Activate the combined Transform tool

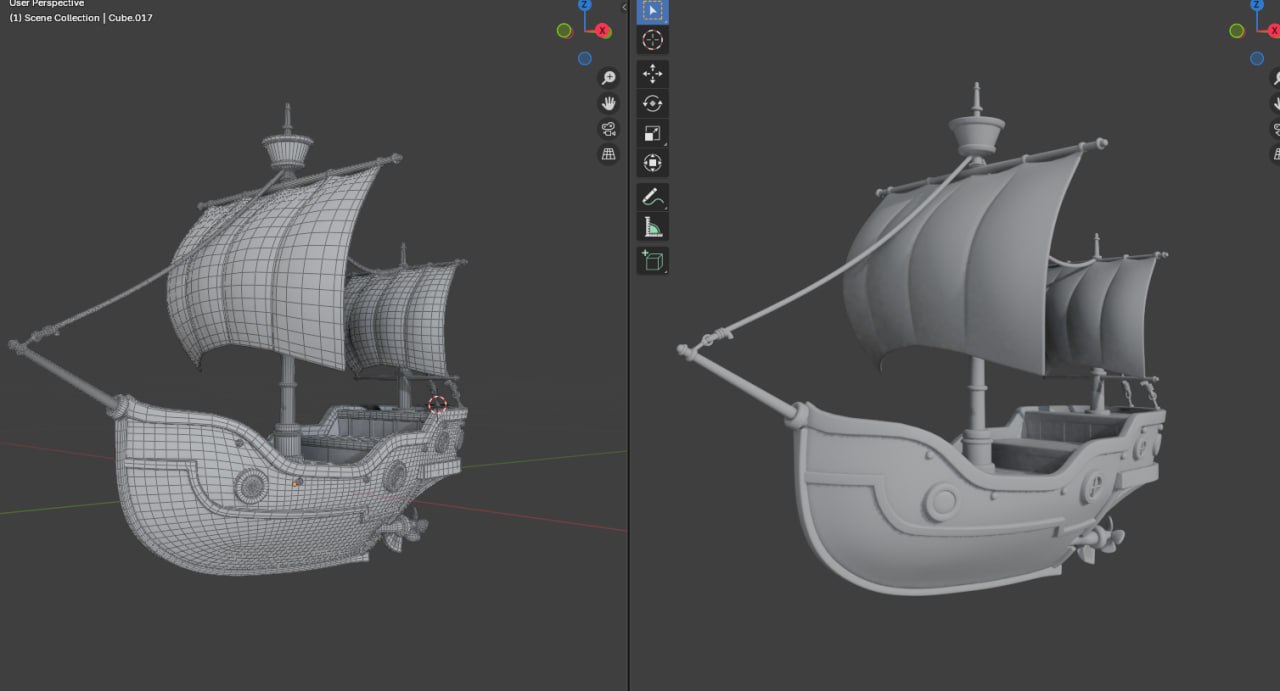652,162
